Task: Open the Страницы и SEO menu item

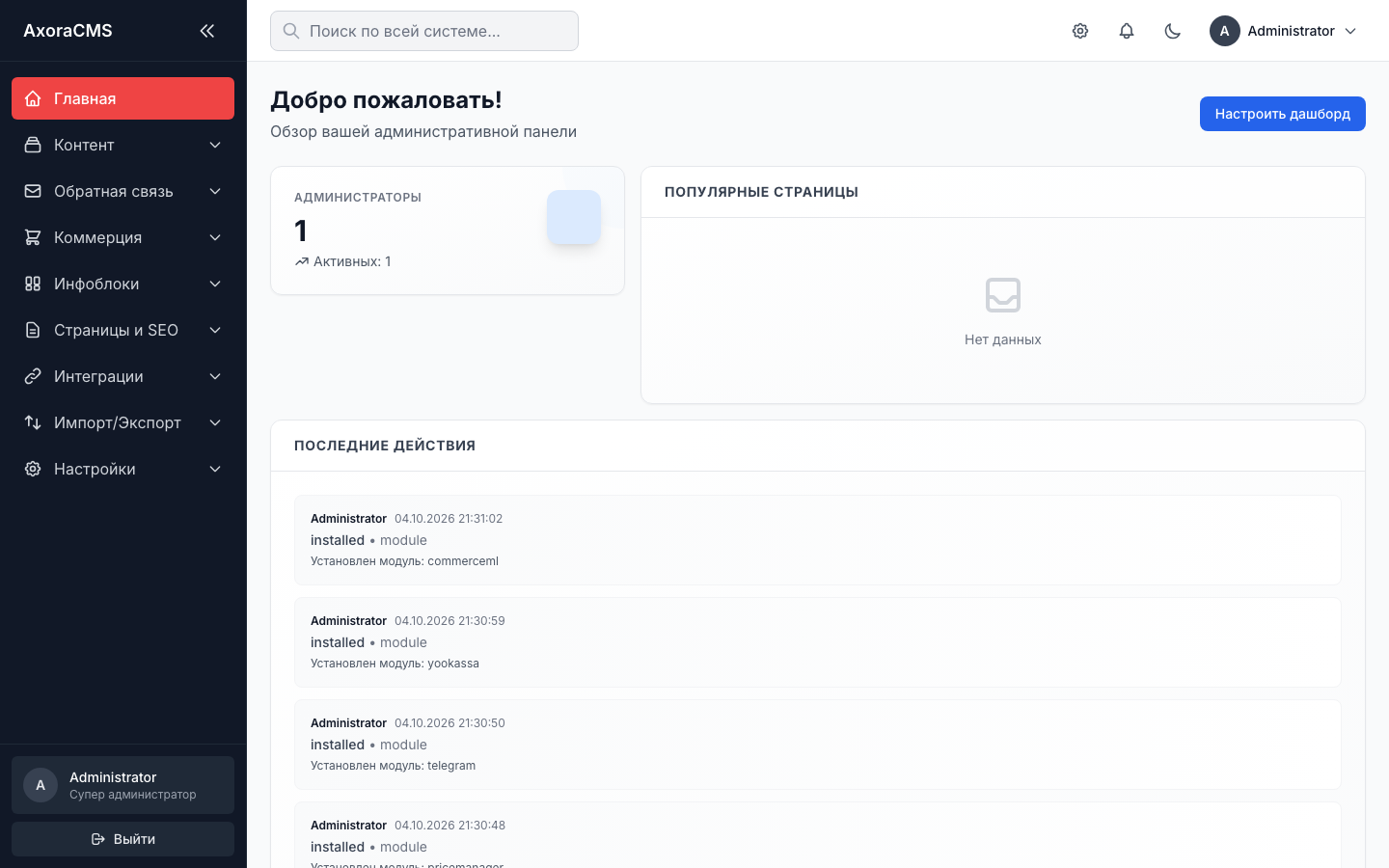Action: pyautogui.click(x=123, y=330)
